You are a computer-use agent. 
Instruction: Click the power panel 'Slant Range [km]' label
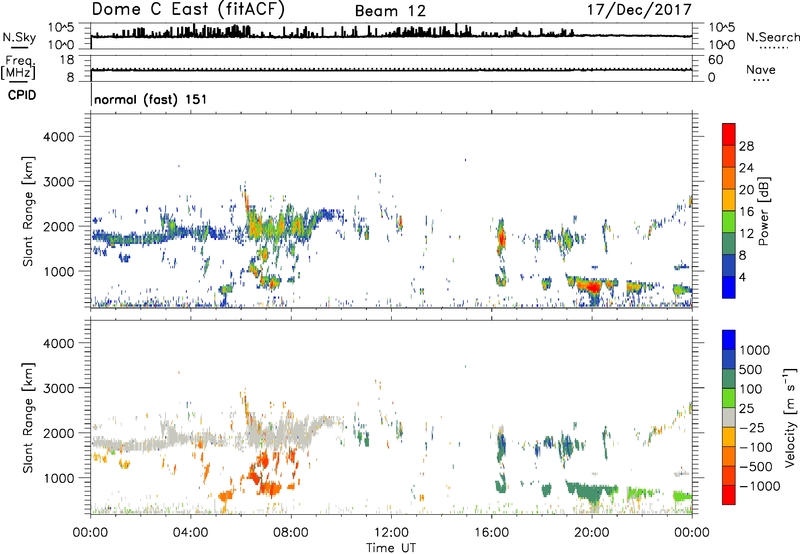[28, 211]
